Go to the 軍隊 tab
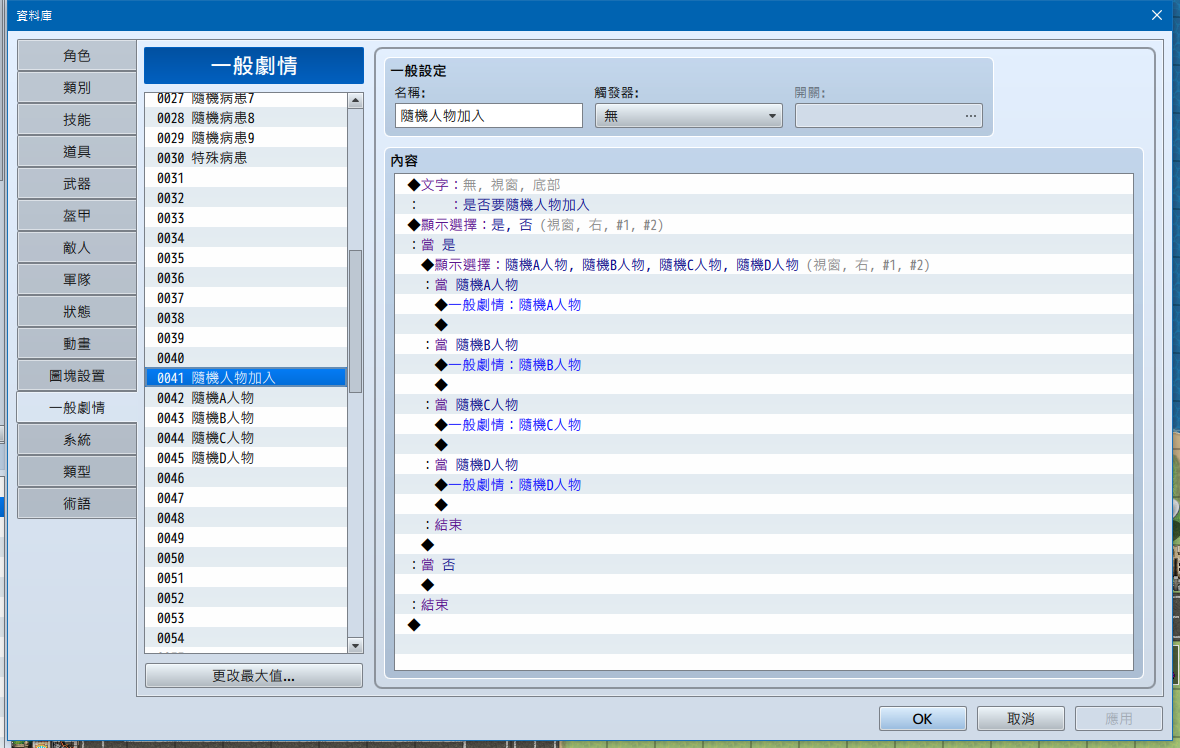 click(77, 279)
